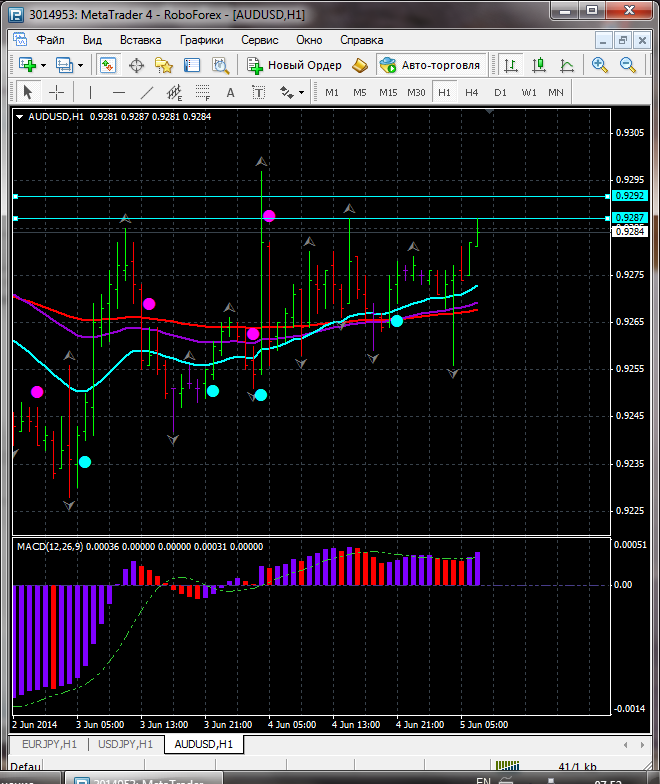Open the Сервис menu
This screenshot has width=660, height=784.
click(260, 40)
